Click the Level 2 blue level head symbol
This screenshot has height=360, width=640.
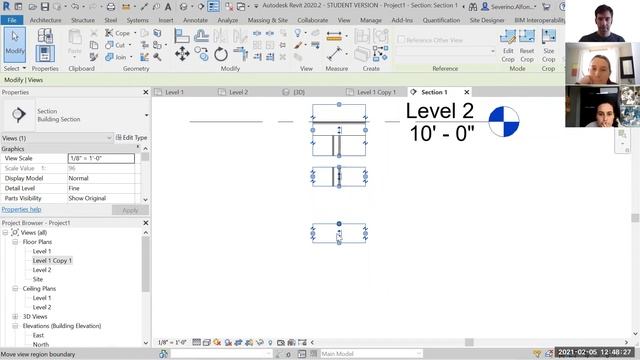(x=504, y=121)
